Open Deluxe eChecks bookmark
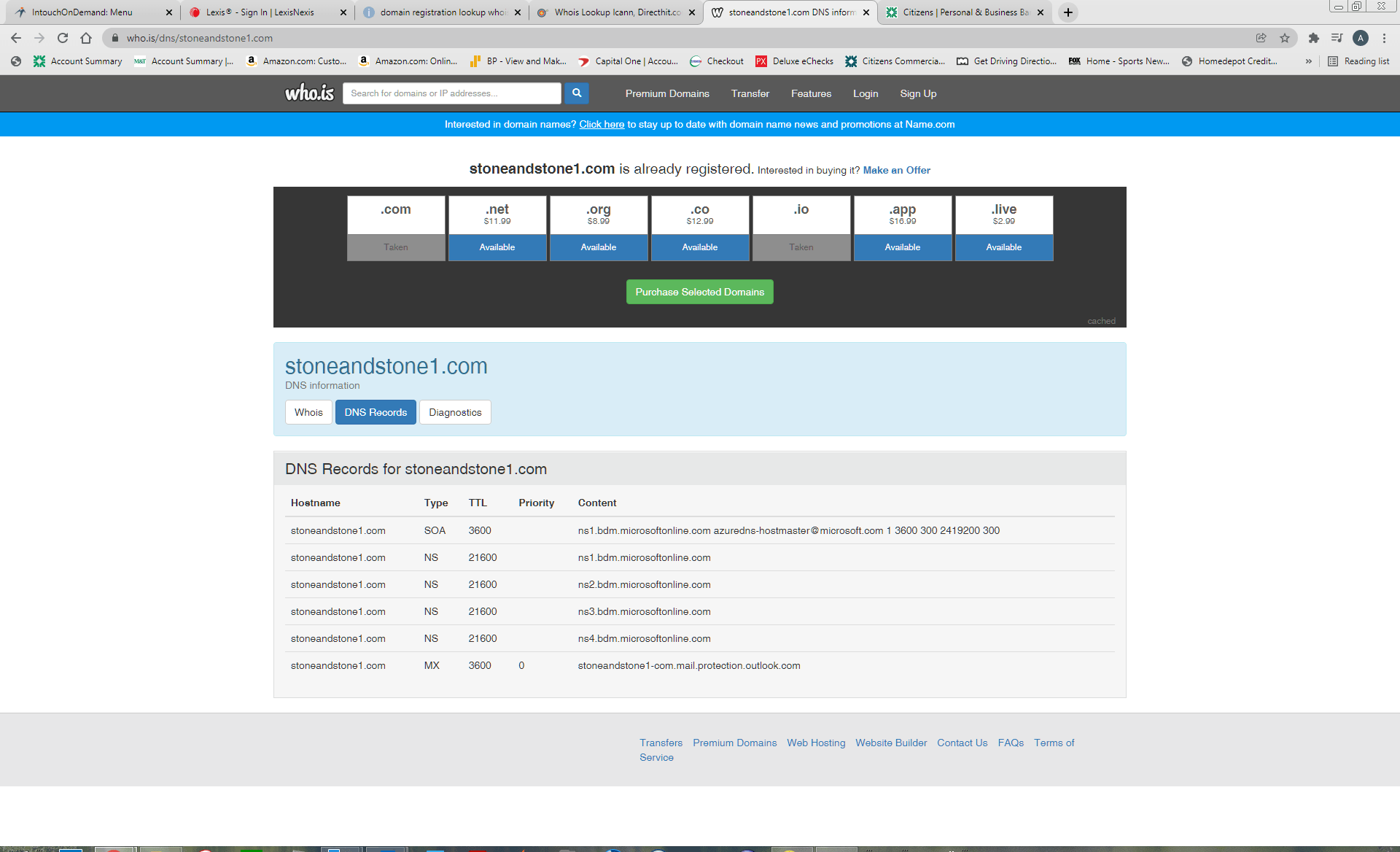 coord(795,61)
